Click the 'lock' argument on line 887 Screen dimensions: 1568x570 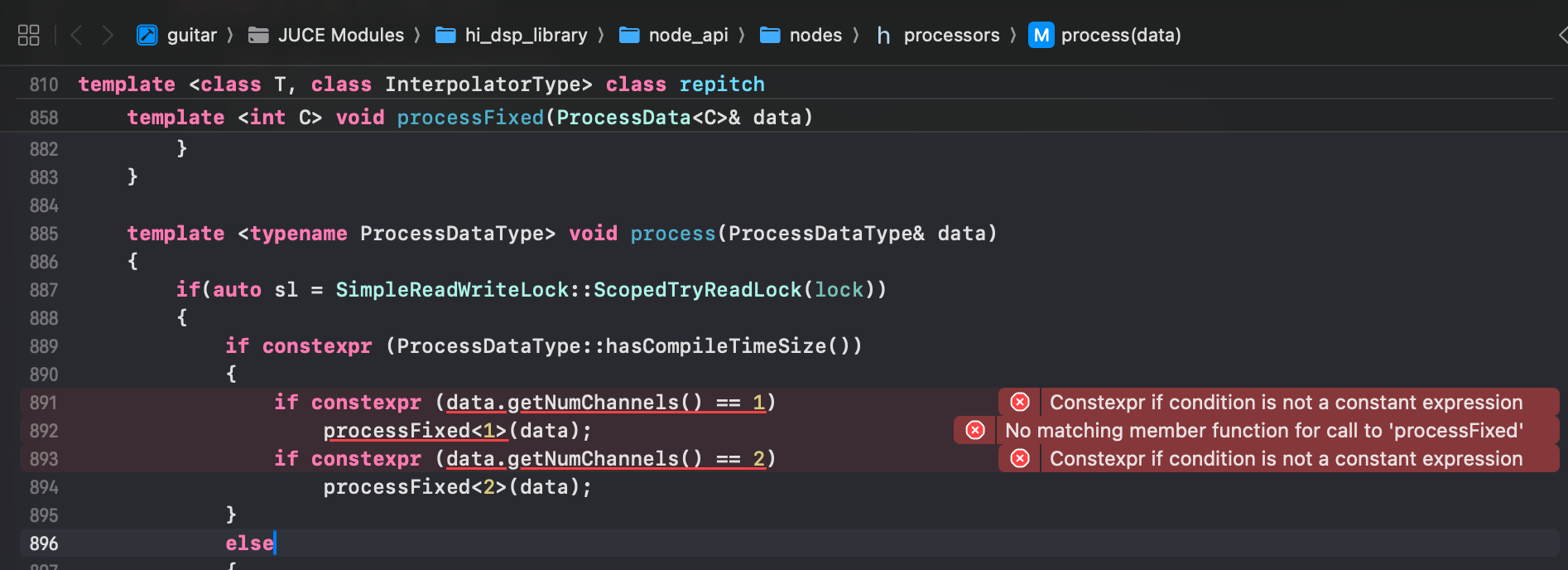point(839,290)
